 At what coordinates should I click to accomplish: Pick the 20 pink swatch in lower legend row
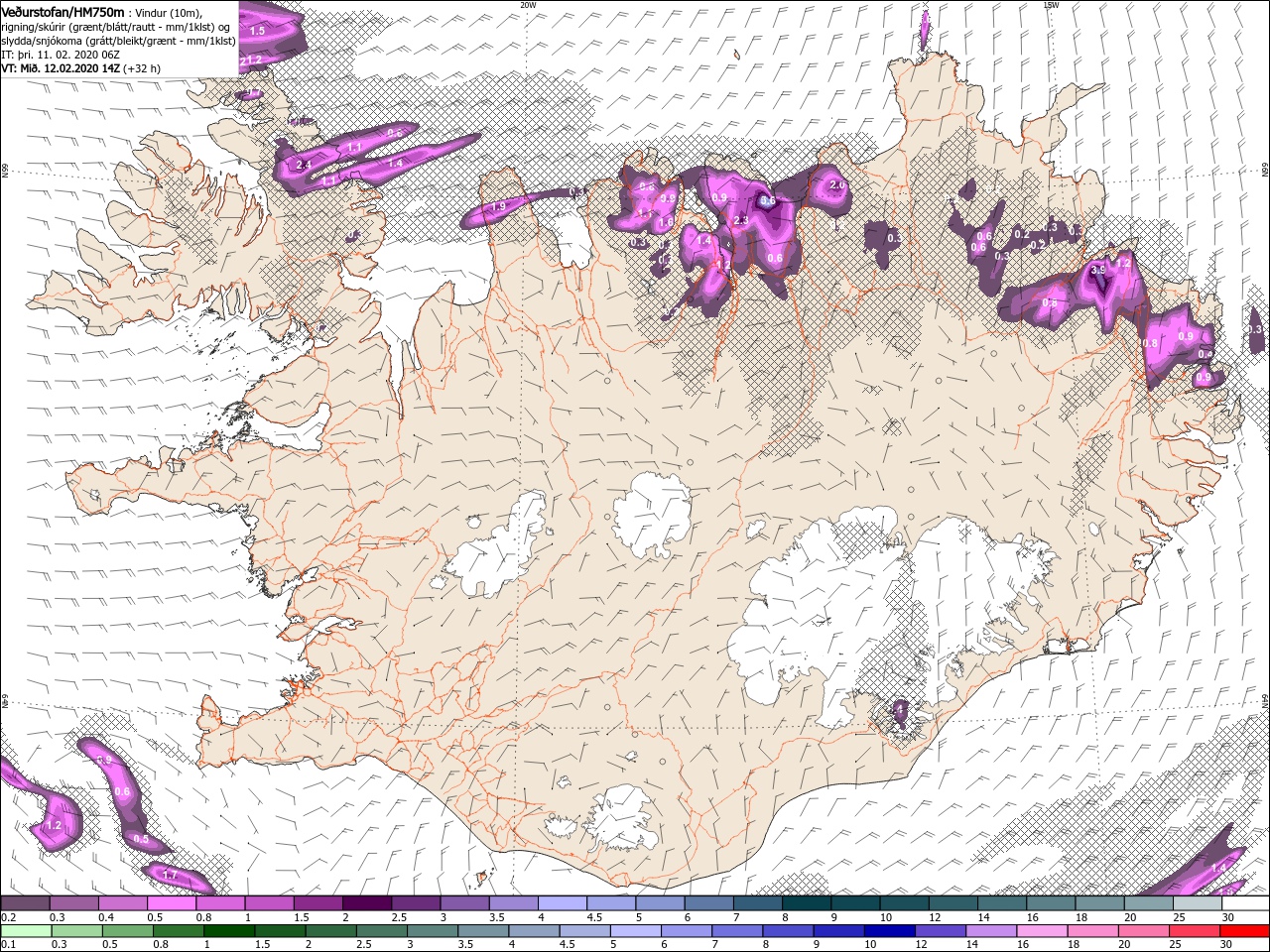pyautogui.click(x=1143, y=931)
